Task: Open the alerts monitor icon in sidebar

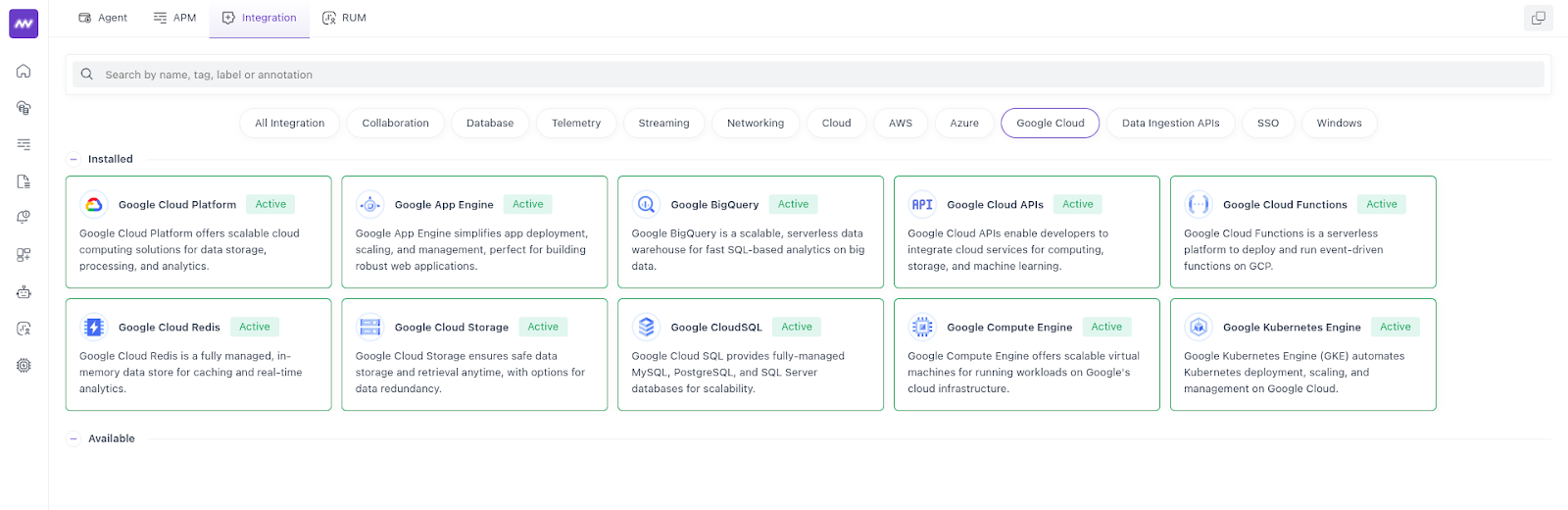Action: [x=24, y=218]
